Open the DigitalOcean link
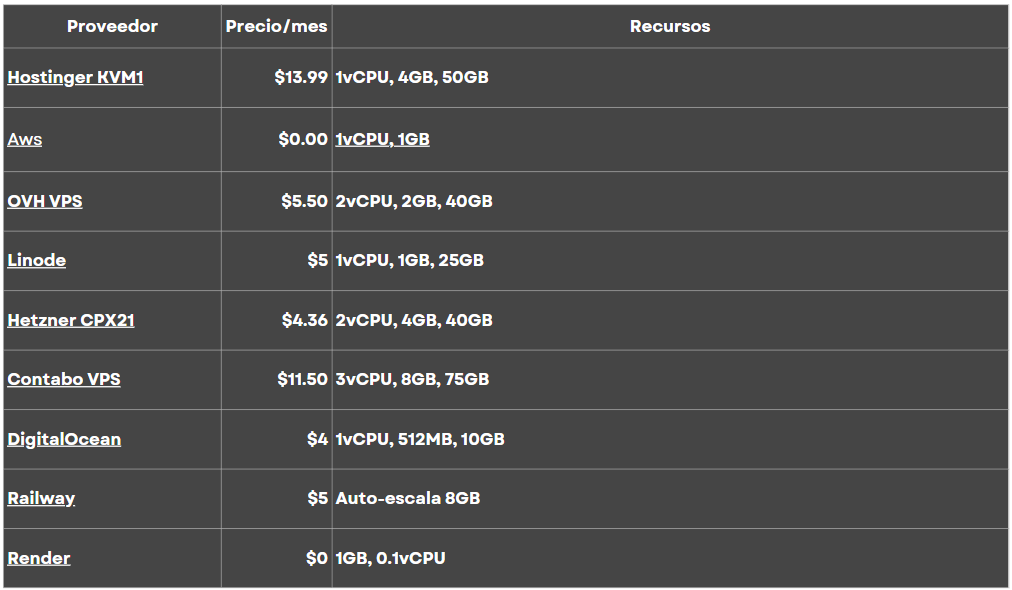The width and height of the screenshot is (1012, 590). click(64, 439)
